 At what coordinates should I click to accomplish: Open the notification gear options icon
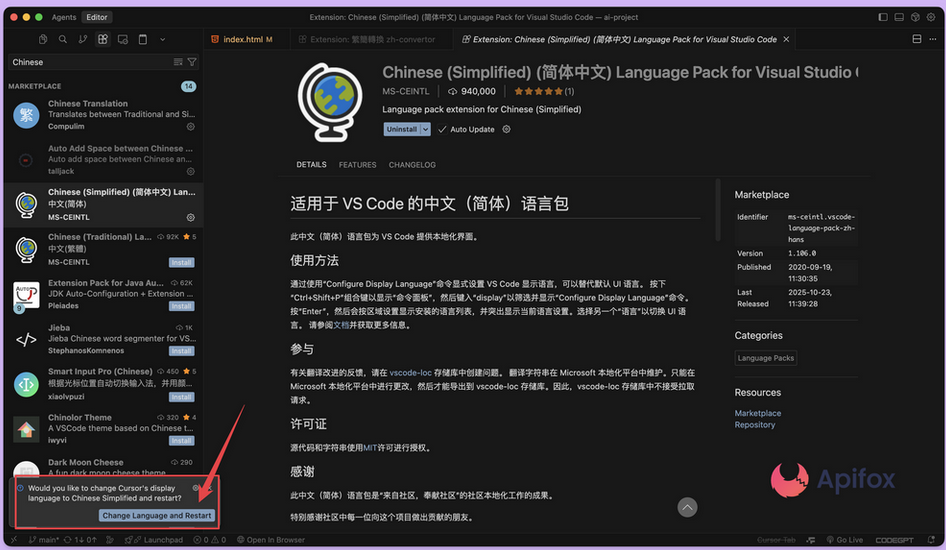tap(195, 488)
